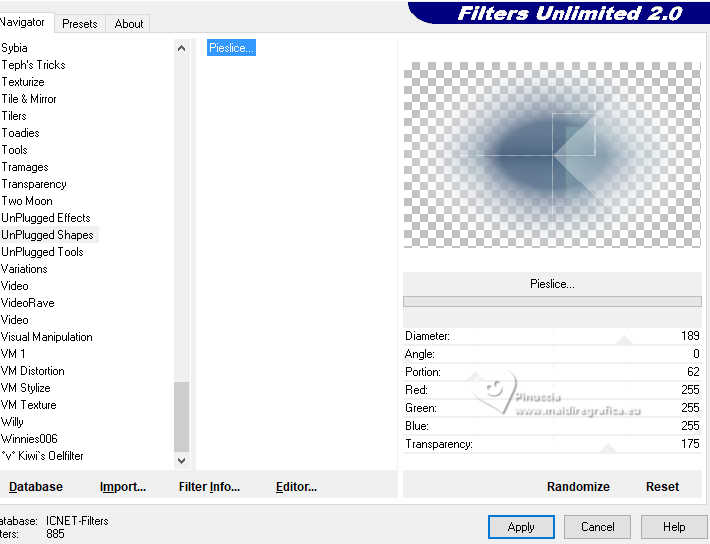The image size is (710, 544).
Task: Select Toadies category
Action: (x=20, y=133)
